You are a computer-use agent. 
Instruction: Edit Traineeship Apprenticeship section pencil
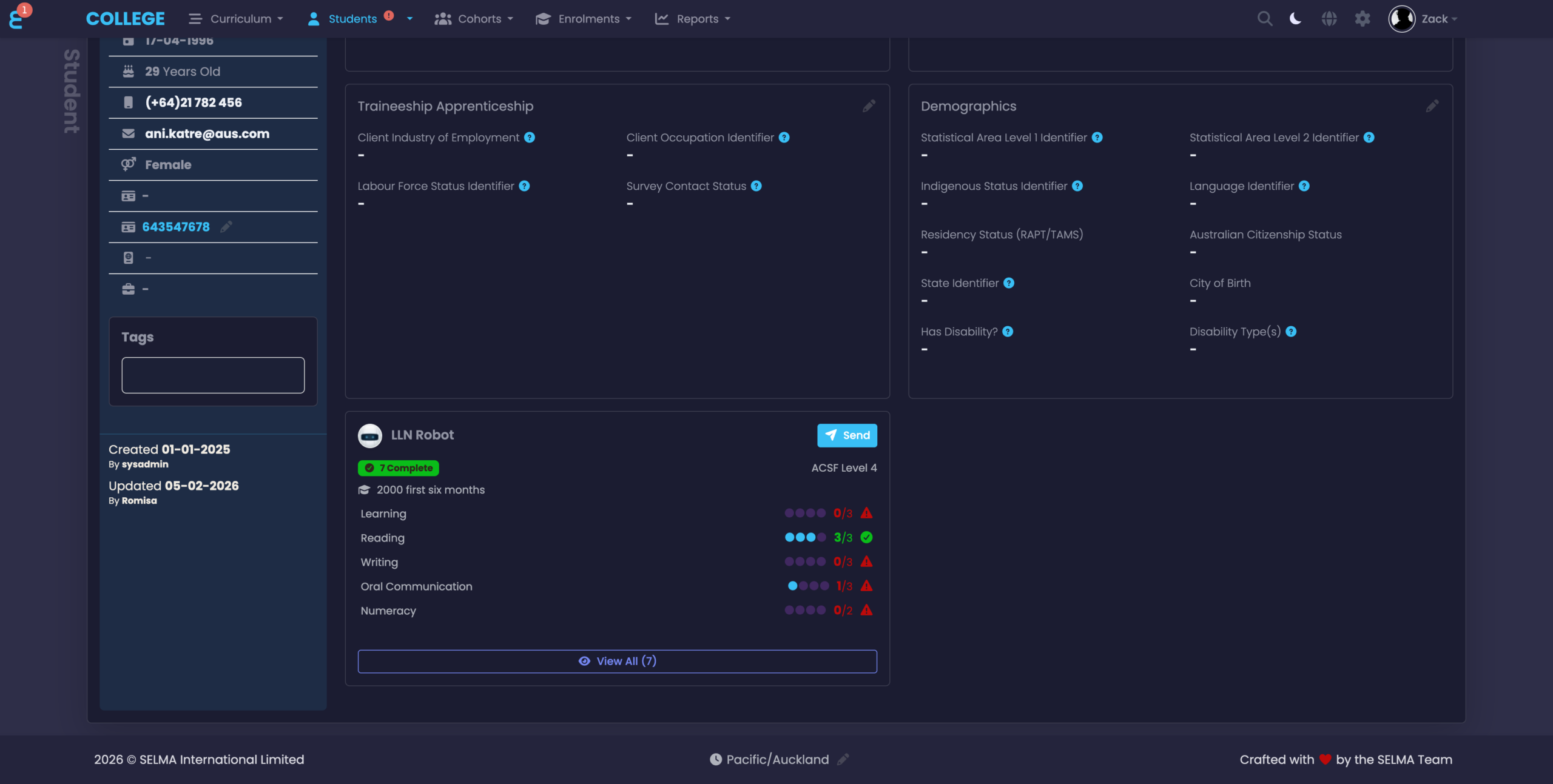(x=869, y=106)
